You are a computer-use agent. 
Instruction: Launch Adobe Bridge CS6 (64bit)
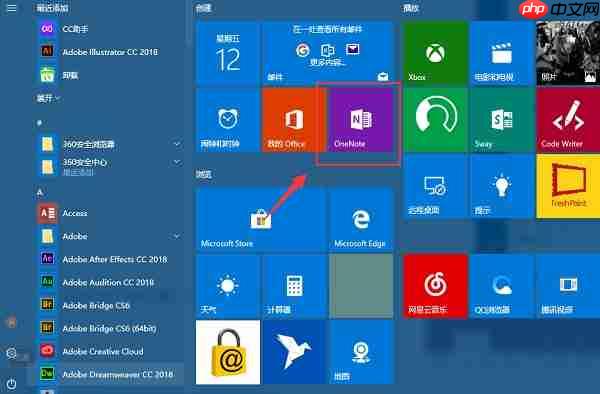(x=109, y=328)
